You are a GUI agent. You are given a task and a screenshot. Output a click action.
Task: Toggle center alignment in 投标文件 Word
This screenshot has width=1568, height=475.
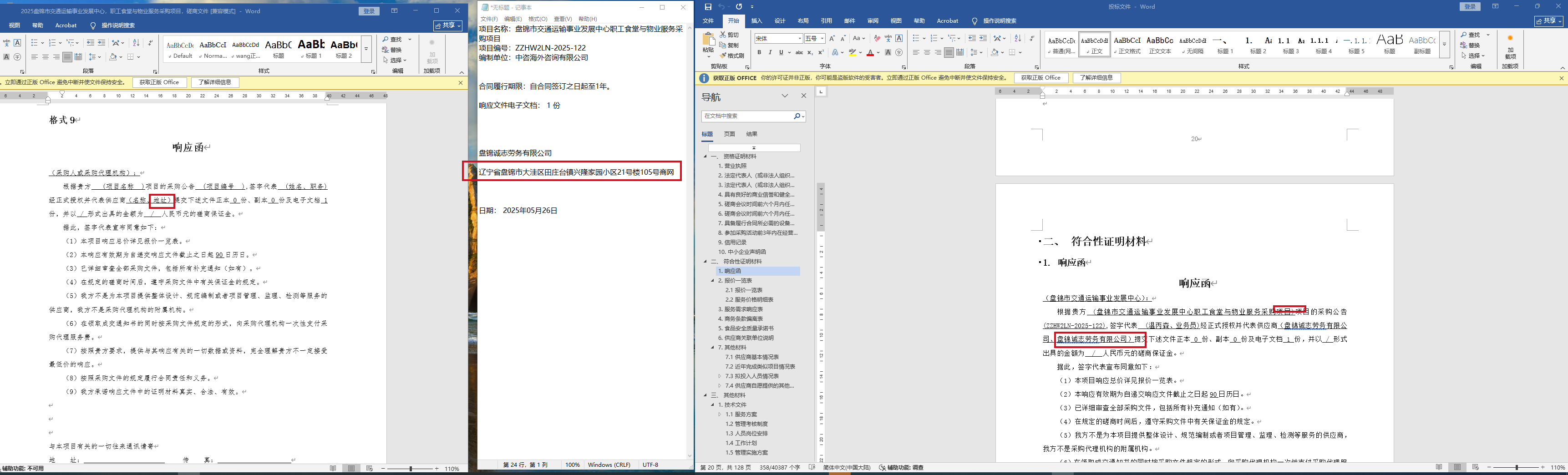pyautogui.click(x=927, y=53)
